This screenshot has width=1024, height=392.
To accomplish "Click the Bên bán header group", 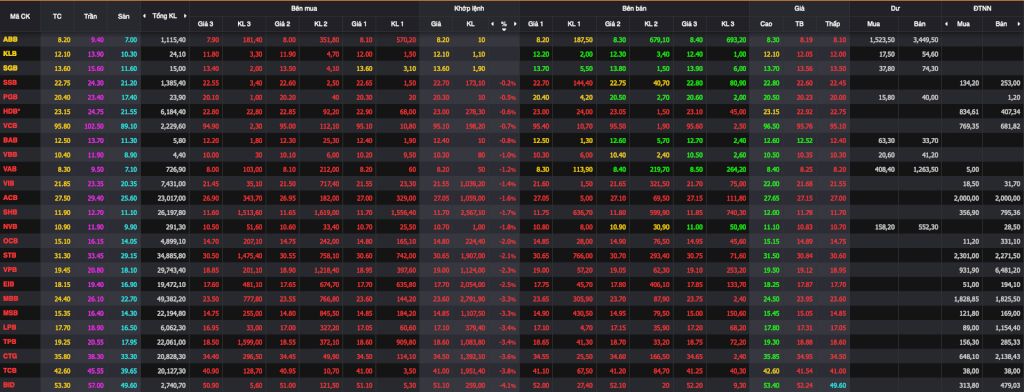I will click(x=634, y=8).
